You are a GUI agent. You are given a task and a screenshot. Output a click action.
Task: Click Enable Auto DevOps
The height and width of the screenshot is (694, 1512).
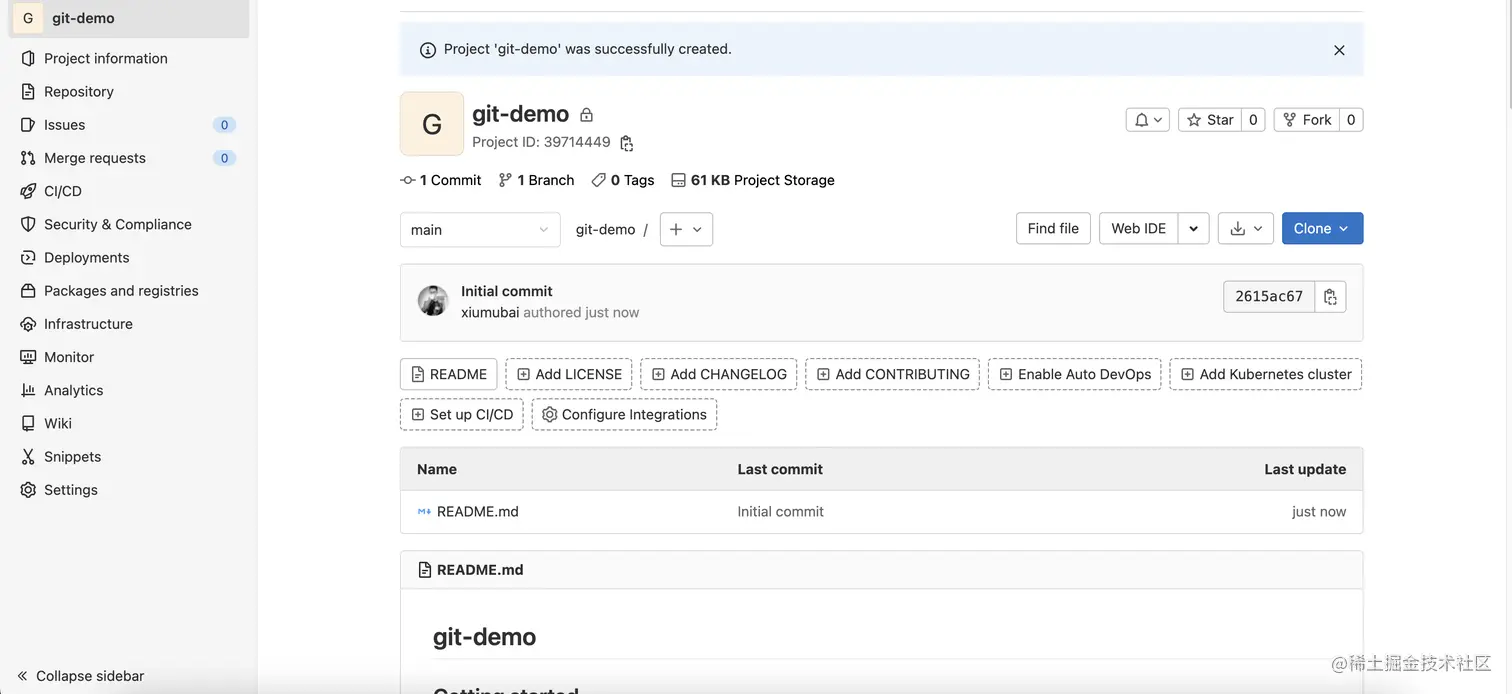coord(1074,373)
